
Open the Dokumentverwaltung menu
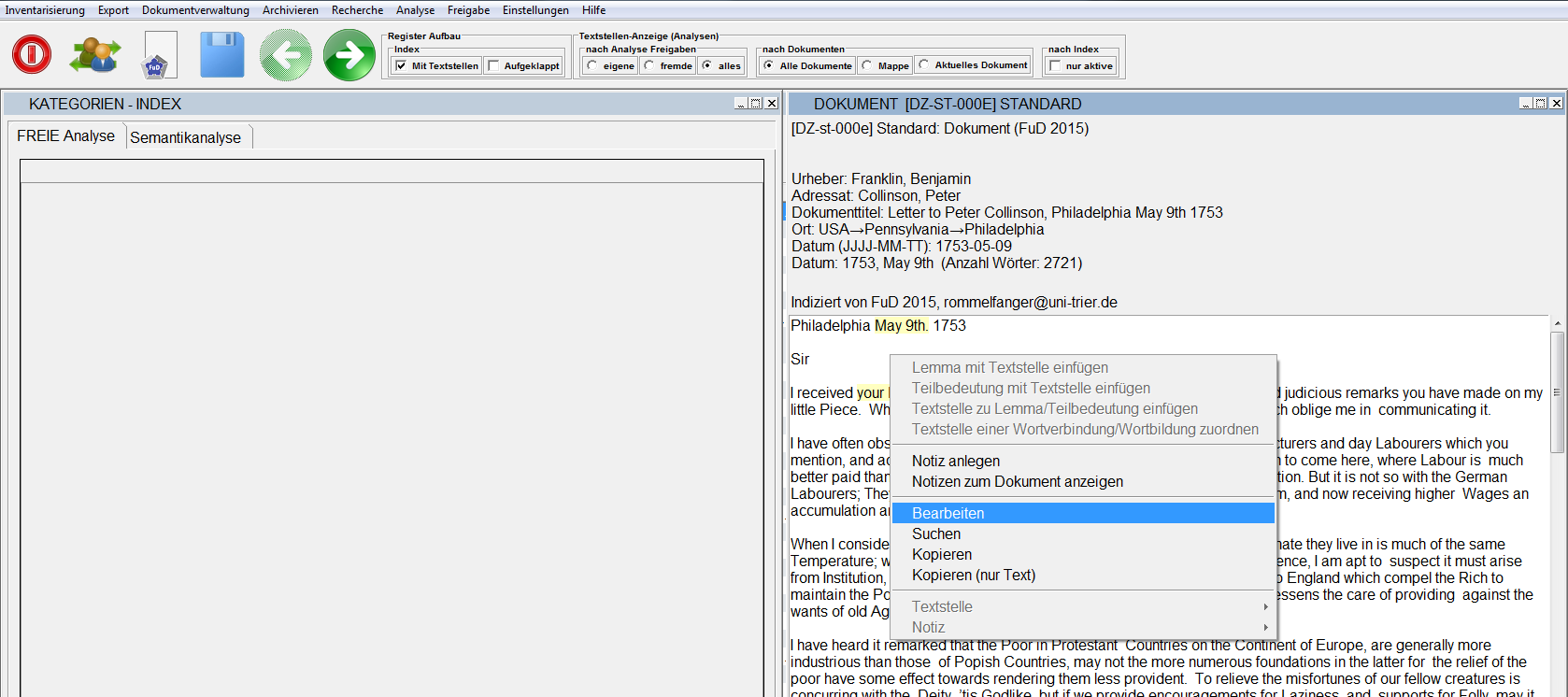pos(195,10)
